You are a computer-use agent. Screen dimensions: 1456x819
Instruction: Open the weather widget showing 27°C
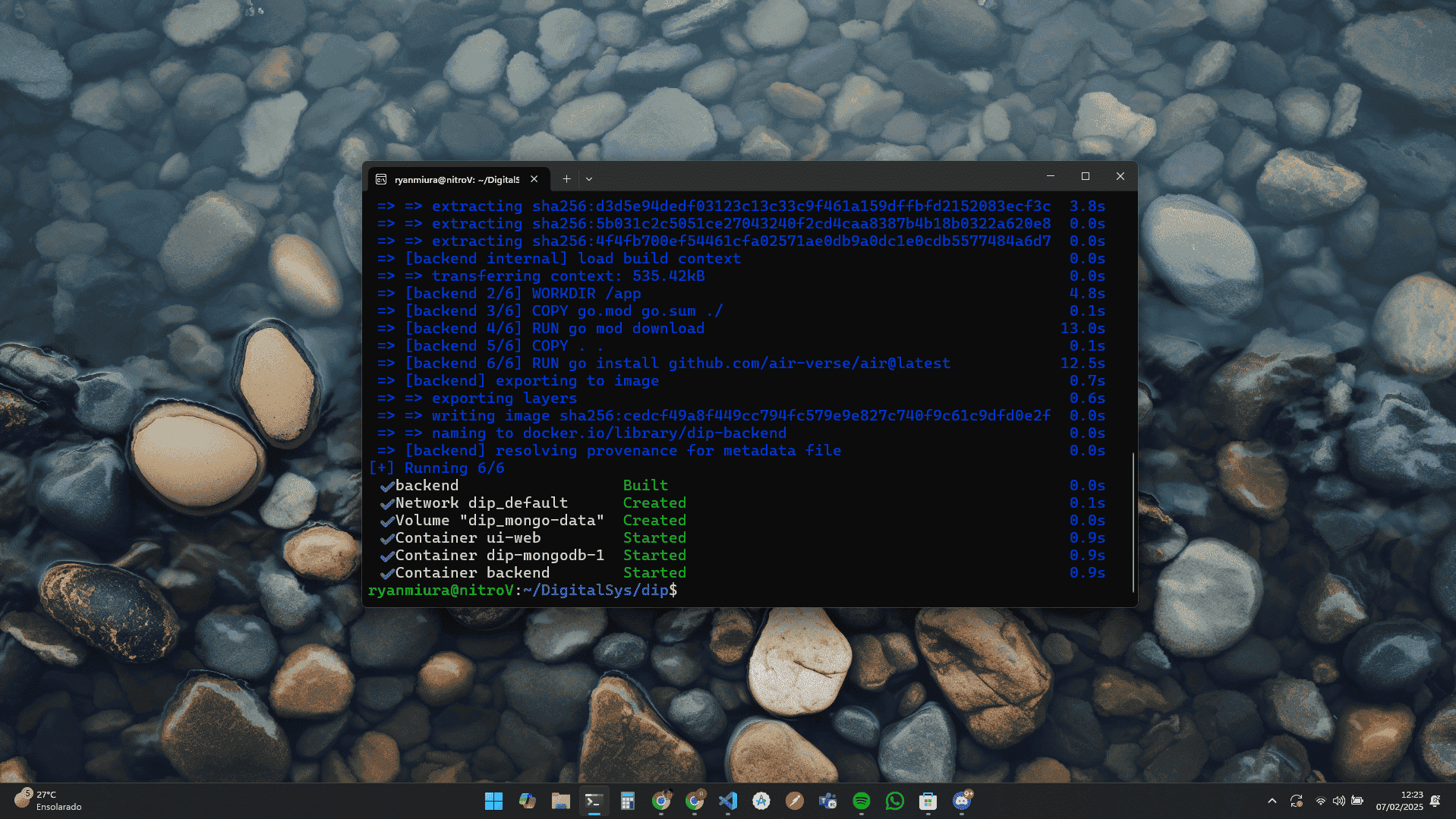47,801
